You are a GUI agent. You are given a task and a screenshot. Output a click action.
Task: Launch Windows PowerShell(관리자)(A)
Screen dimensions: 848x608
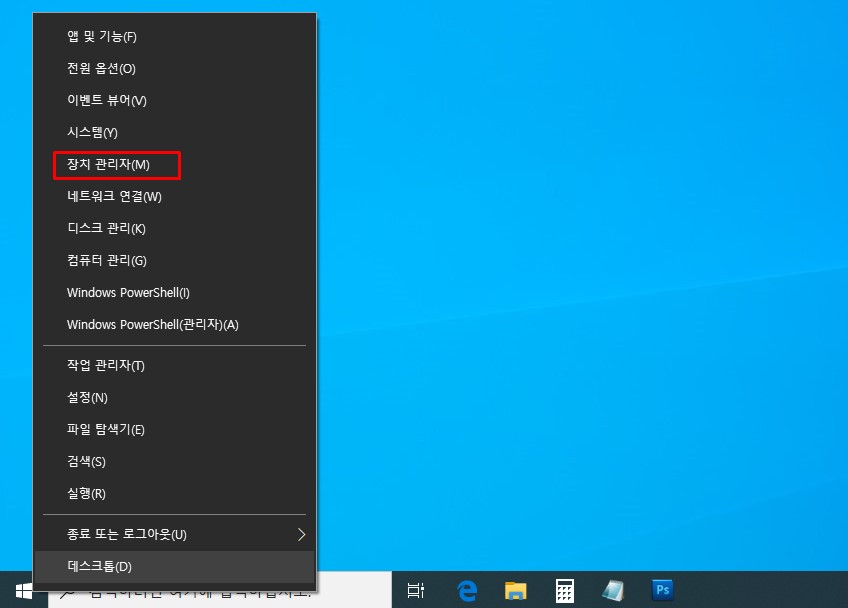tap(175, 325)
